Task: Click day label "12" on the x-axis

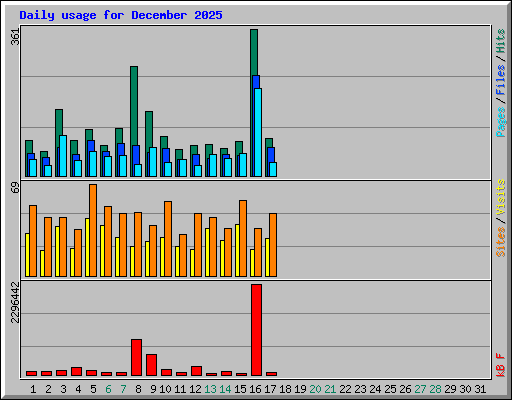Action: pyautogui.click(x=195, y=389)
